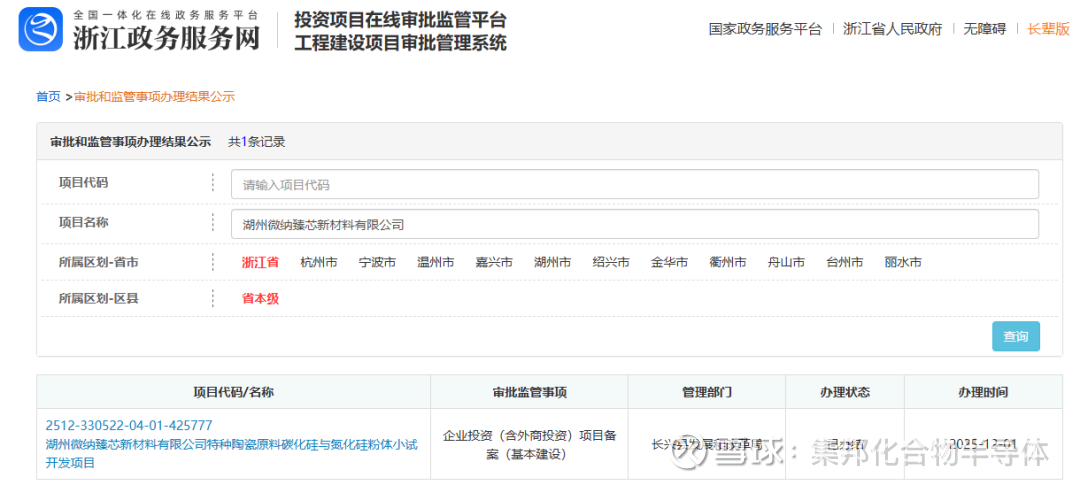Go to 首页 breadcrumb link

click(48, 96)
